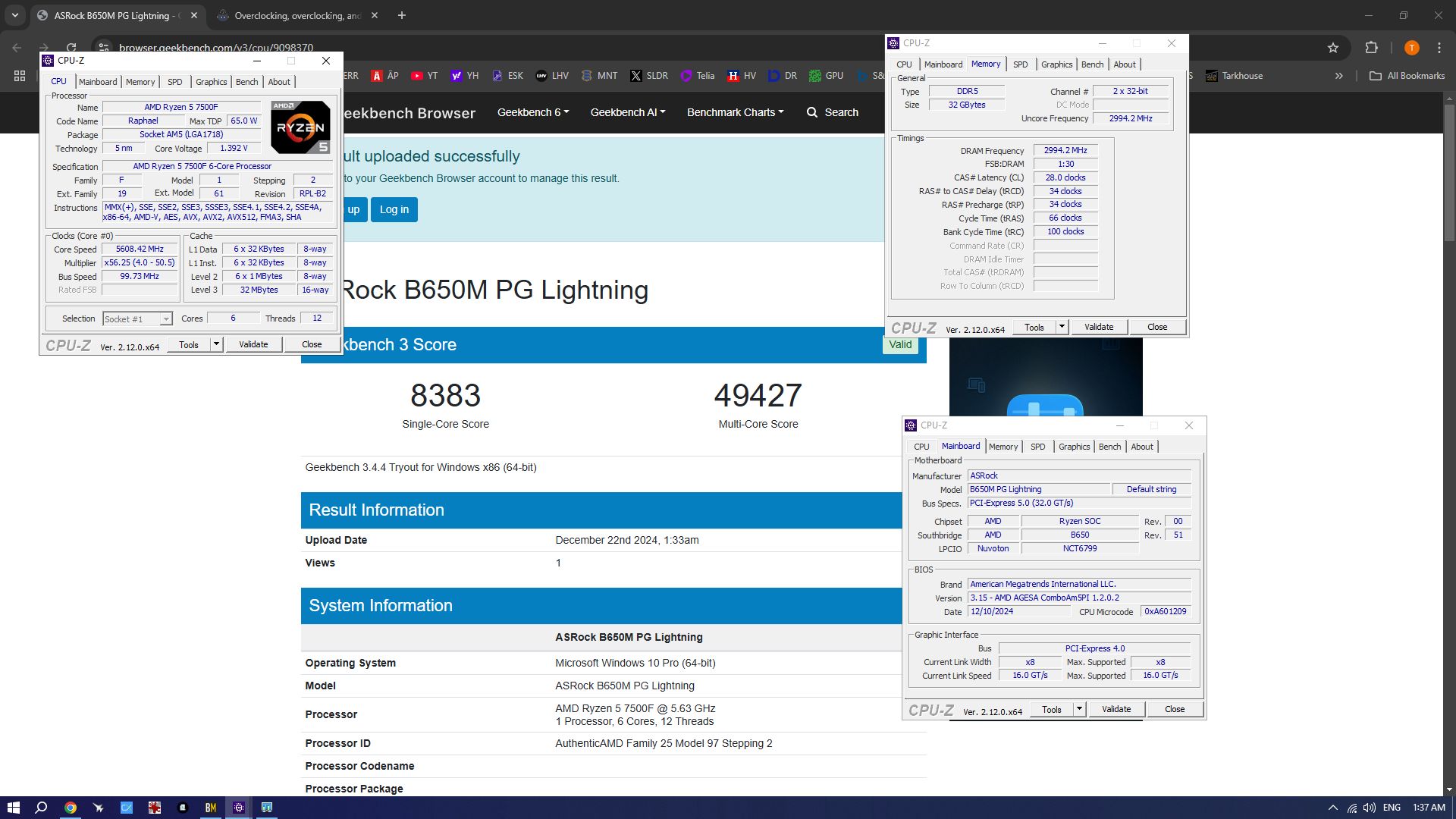This screenshot has height=819, width=1456.
Task: Switch to Mainboard tab in CPU window
Action: click(x=98, y=82)
